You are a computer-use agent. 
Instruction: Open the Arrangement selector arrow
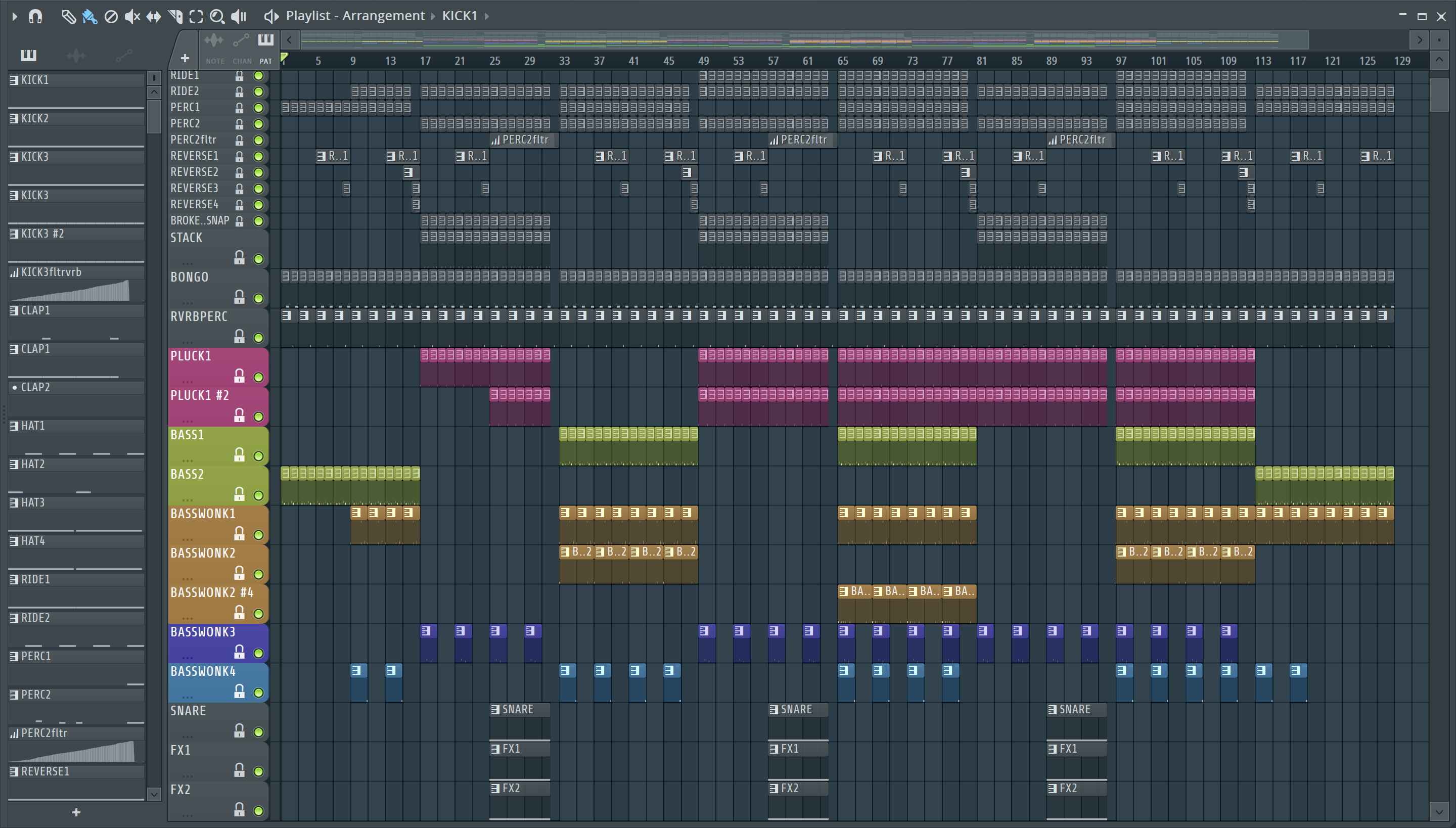pos(433,17)
